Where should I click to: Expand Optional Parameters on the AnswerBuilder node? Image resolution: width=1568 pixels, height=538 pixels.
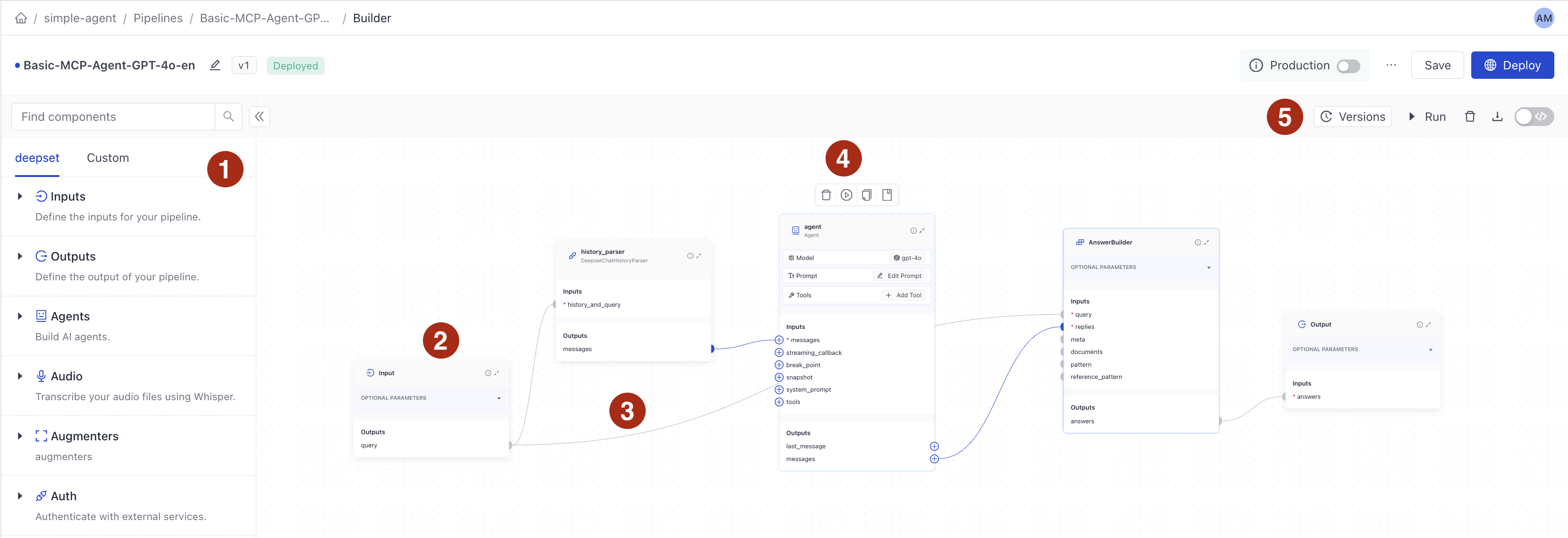point(1208,267)
